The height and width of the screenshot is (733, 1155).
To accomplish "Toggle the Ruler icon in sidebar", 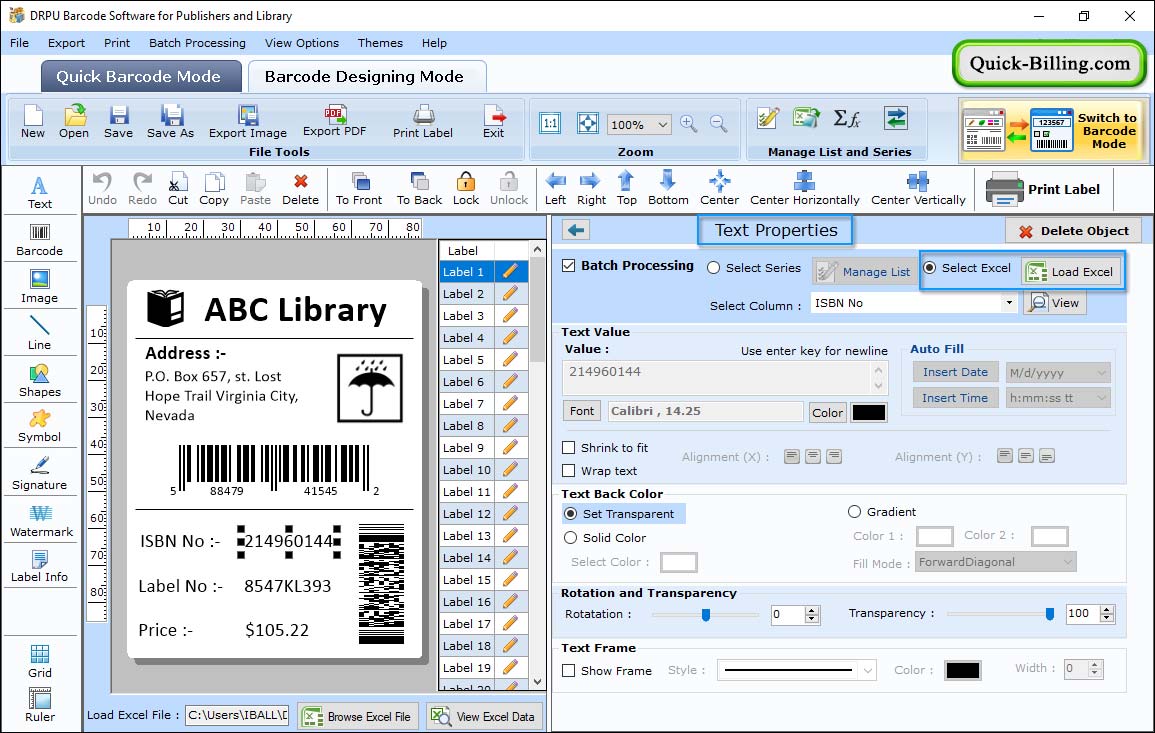I will [40, 706].
